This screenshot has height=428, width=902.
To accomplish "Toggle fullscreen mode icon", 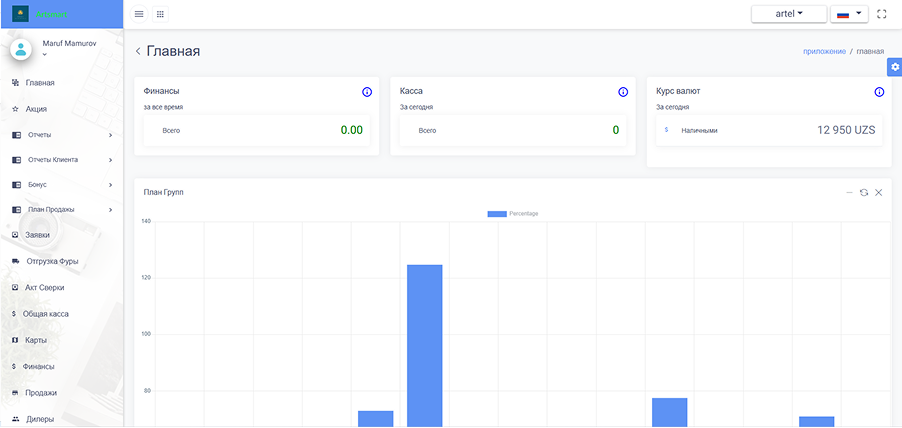I will [881, 14].
